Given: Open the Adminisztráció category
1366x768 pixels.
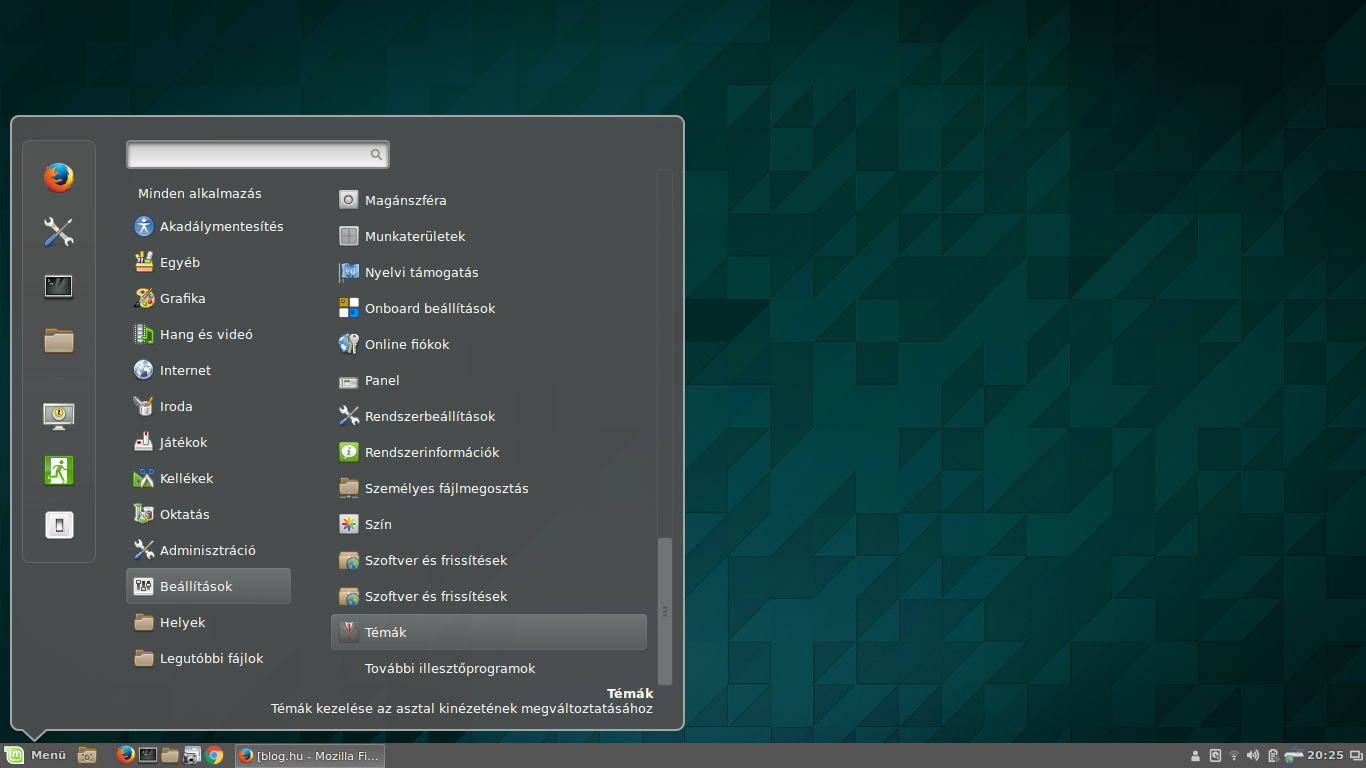Looking at the screenshot, I should coord(208,550).
